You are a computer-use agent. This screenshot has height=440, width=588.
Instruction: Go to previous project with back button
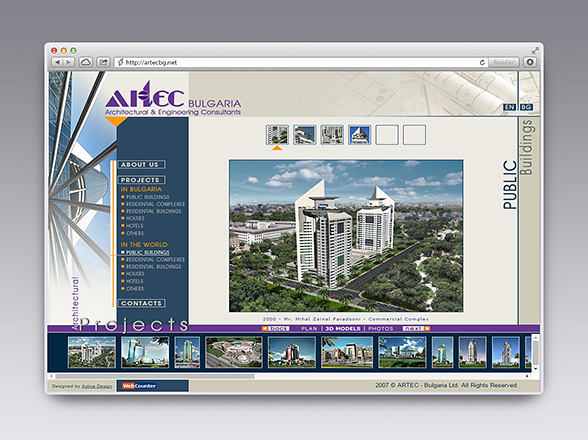tap(276, 329)
